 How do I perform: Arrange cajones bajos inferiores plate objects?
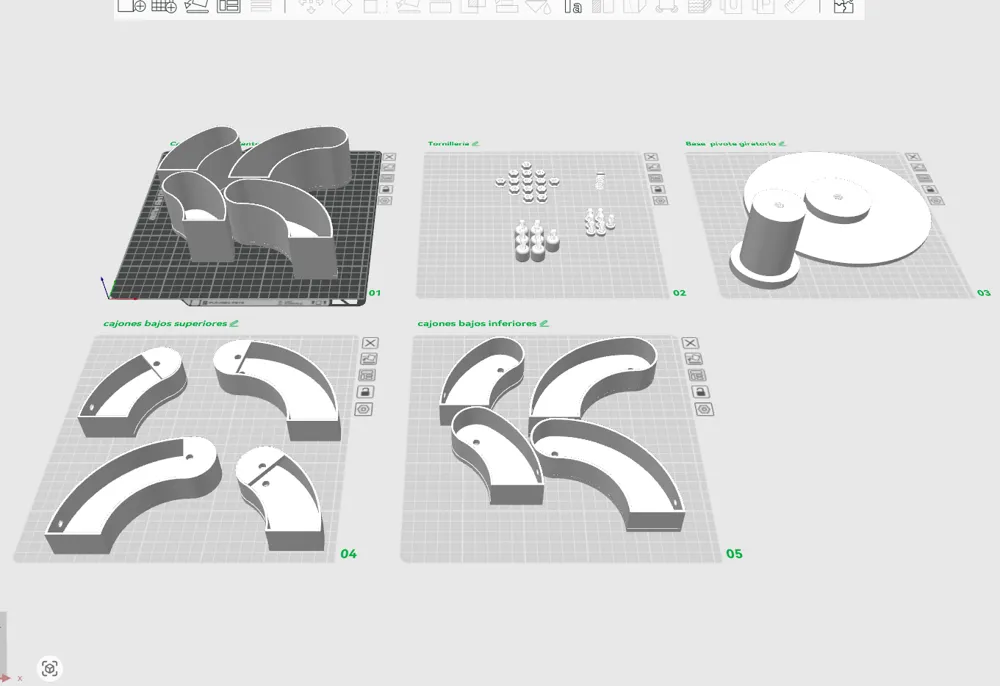[696, 375]
